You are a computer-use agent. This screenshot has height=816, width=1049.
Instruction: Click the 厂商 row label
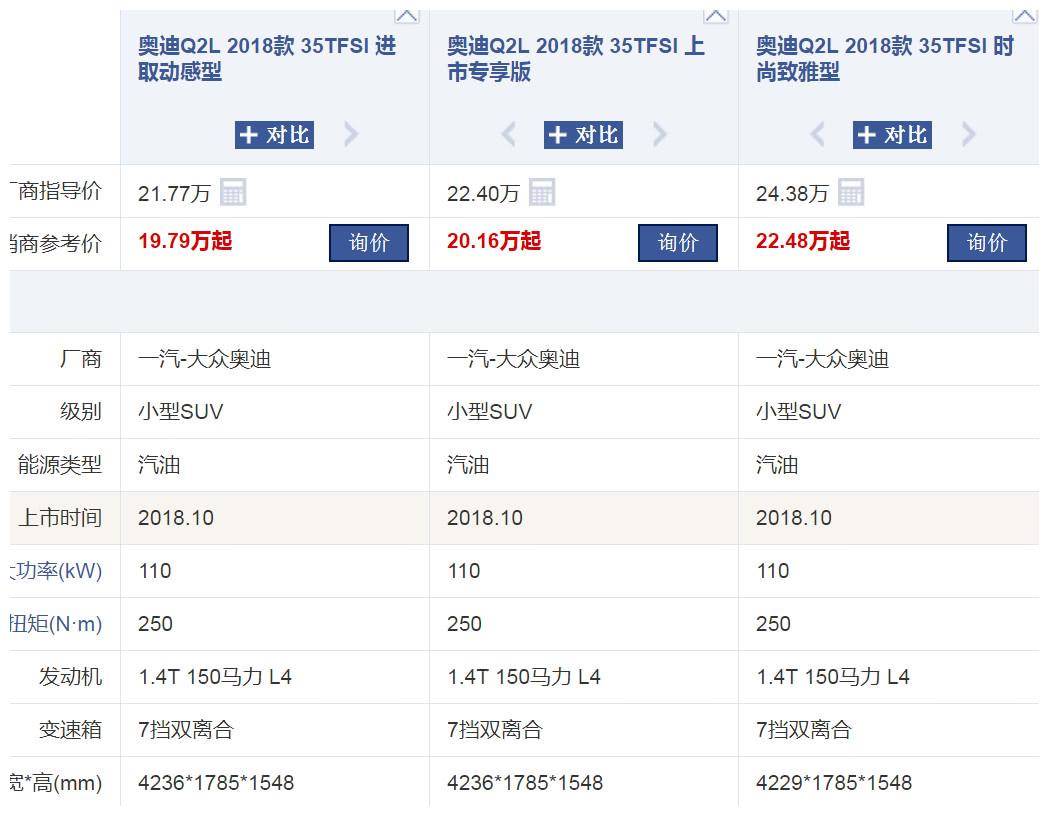pyautogui.click(x=81, y=359)
